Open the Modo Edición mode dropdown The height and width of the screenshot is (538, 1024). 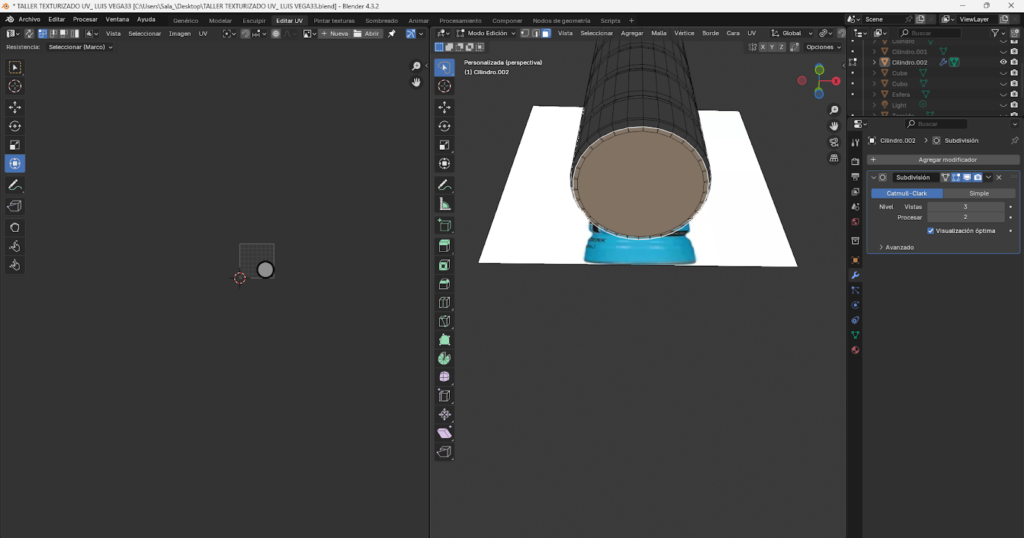click(x=487, y=33)
